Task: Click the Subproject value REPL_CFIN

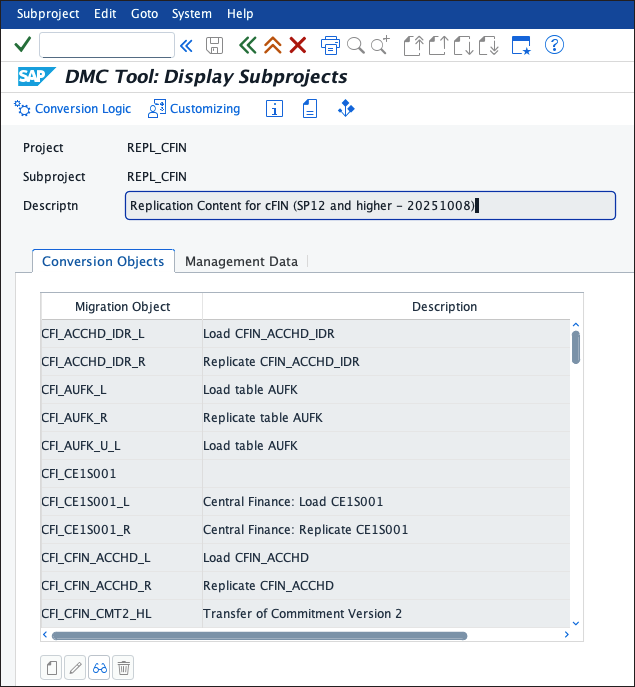Action: pos(157,177)
